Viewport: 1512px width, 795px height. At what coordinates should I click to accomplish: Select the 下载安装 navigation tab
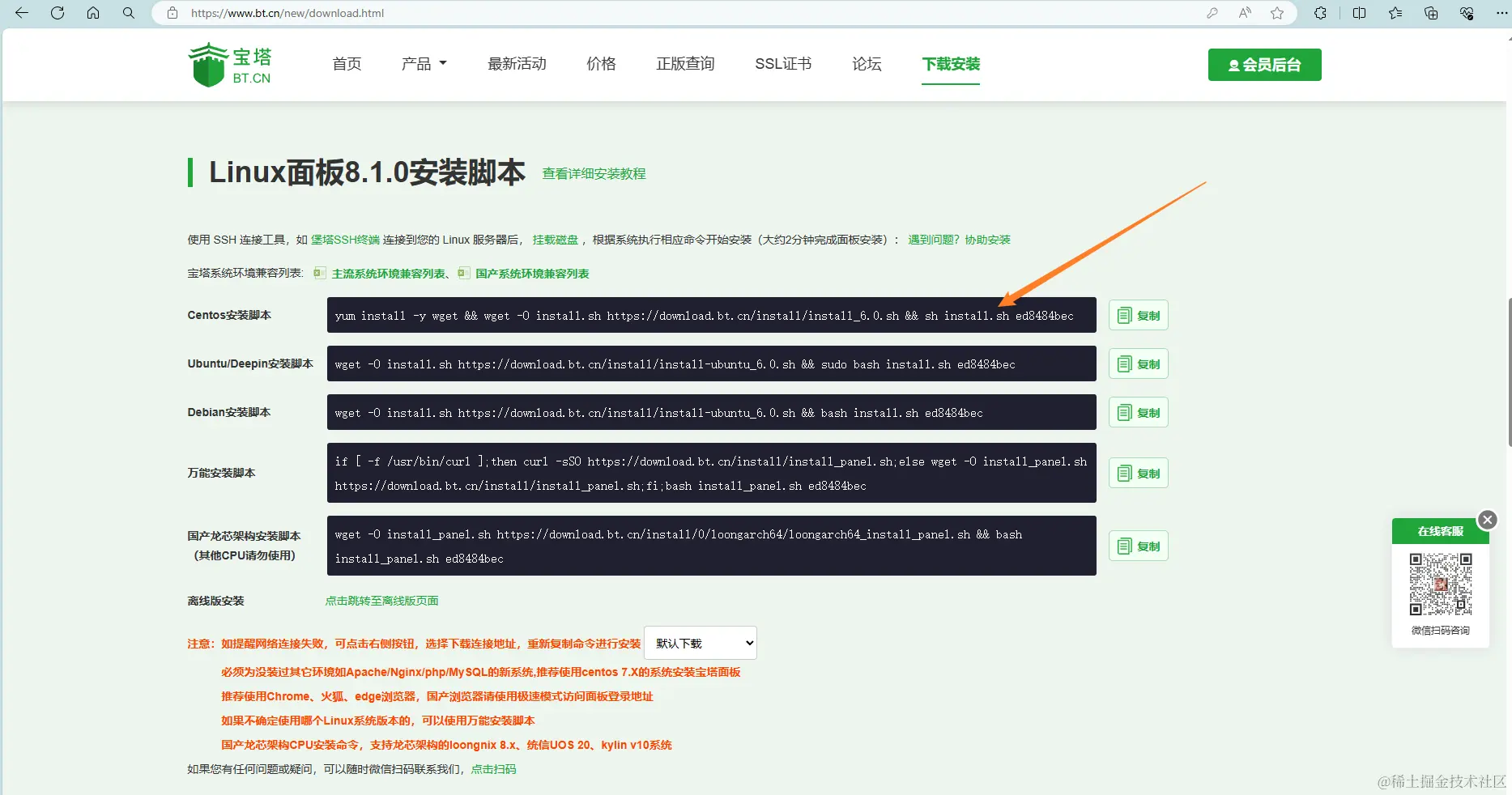click(x=951, y=64)
